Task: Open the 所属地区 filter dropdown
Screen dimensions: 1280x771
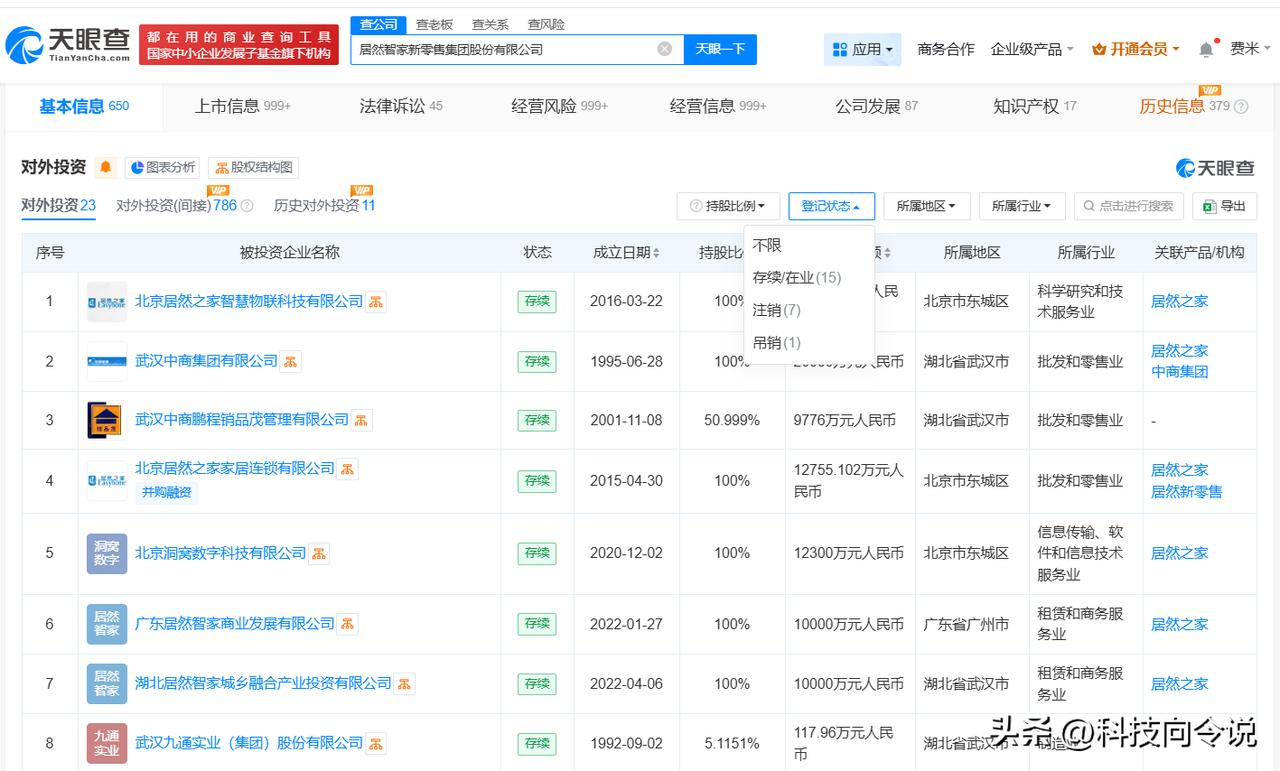Action: tap(927, 206)
